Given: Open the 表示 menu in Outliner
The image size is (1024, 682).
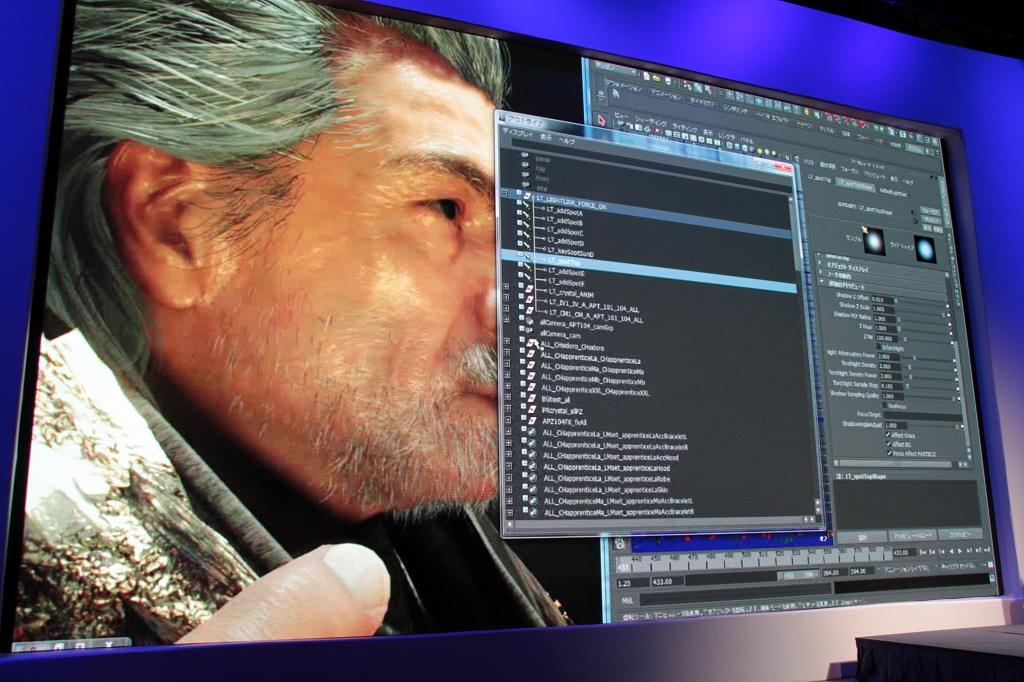Looking at the screenshot, I should [x=546, y=137].
